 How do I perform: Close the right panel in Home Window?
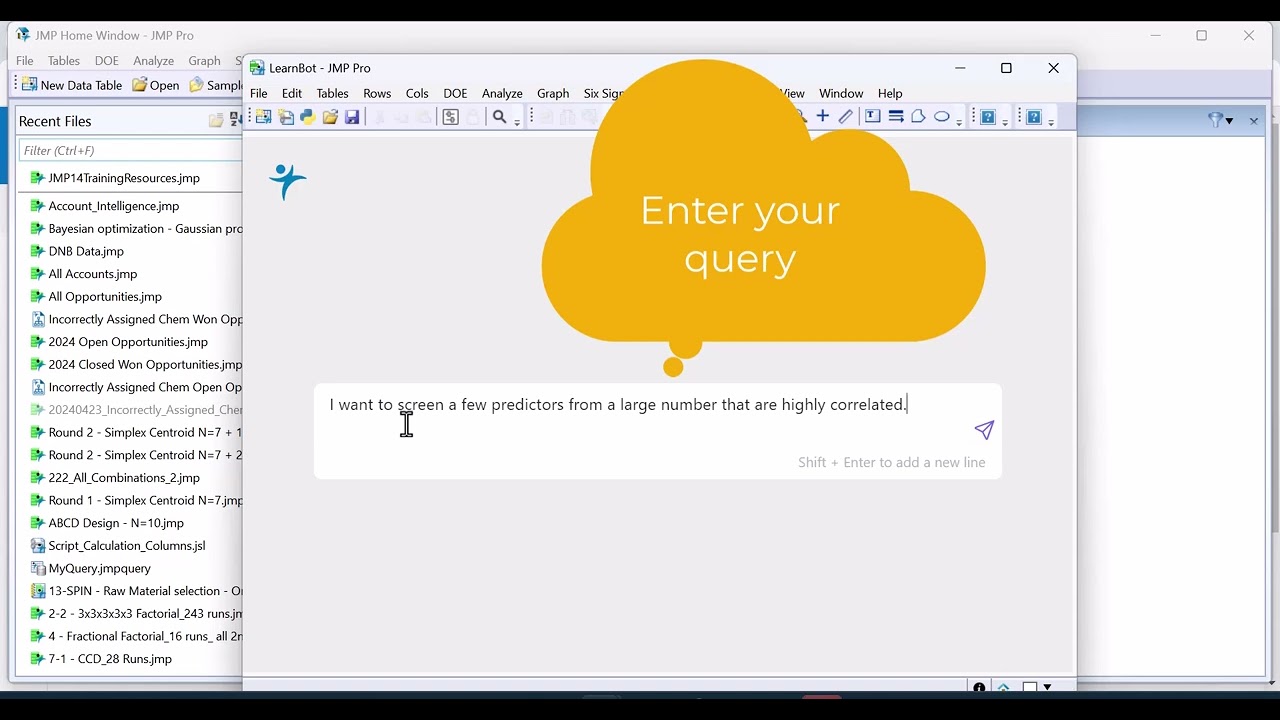[1254, 121]
